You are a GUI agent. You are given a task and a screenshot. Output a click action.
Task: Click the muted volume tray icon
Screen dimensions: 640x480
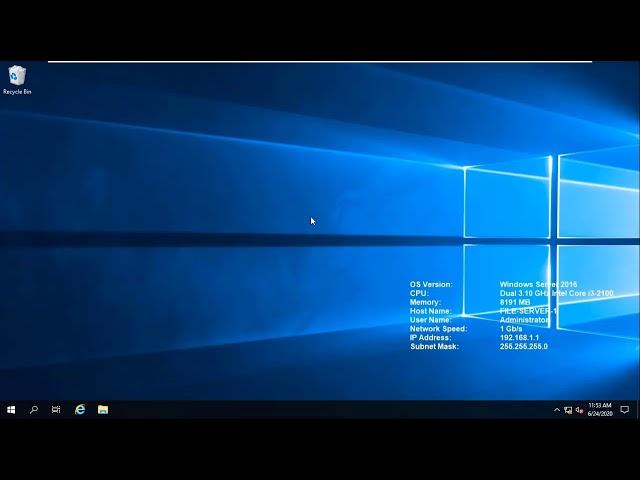(579, 410)
